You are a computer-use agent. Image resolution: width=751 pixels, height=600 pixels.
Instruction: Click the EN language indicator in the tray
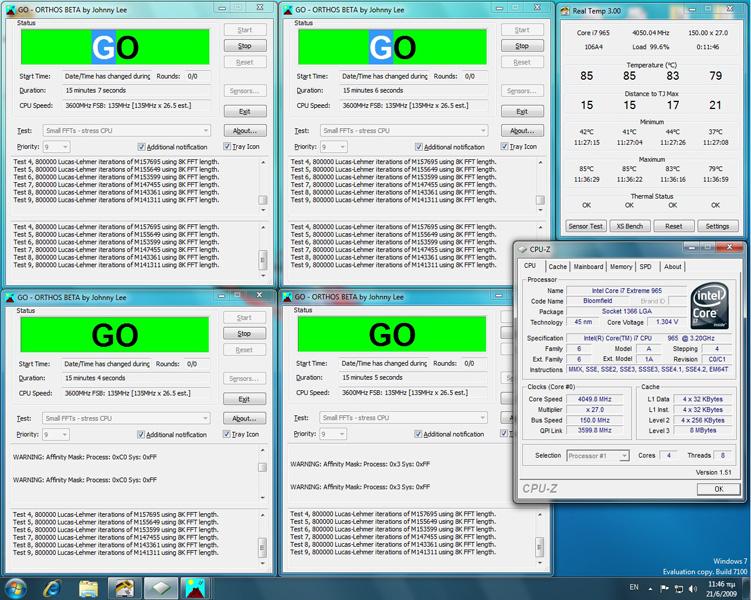pyautogui.click(x=634, y=587)
